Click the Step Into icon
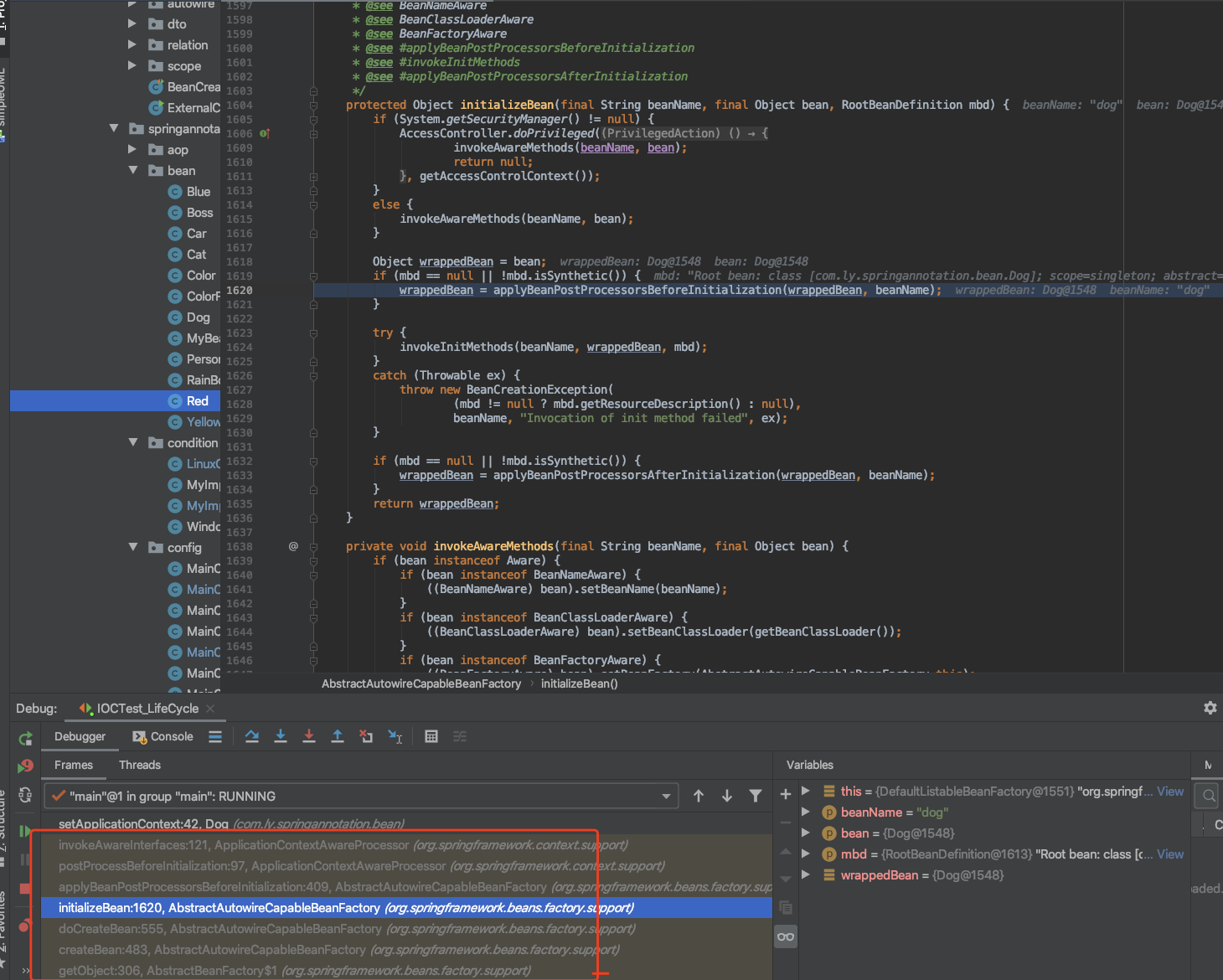This screenshot has height=980, width=1223. tap(281, 736)
